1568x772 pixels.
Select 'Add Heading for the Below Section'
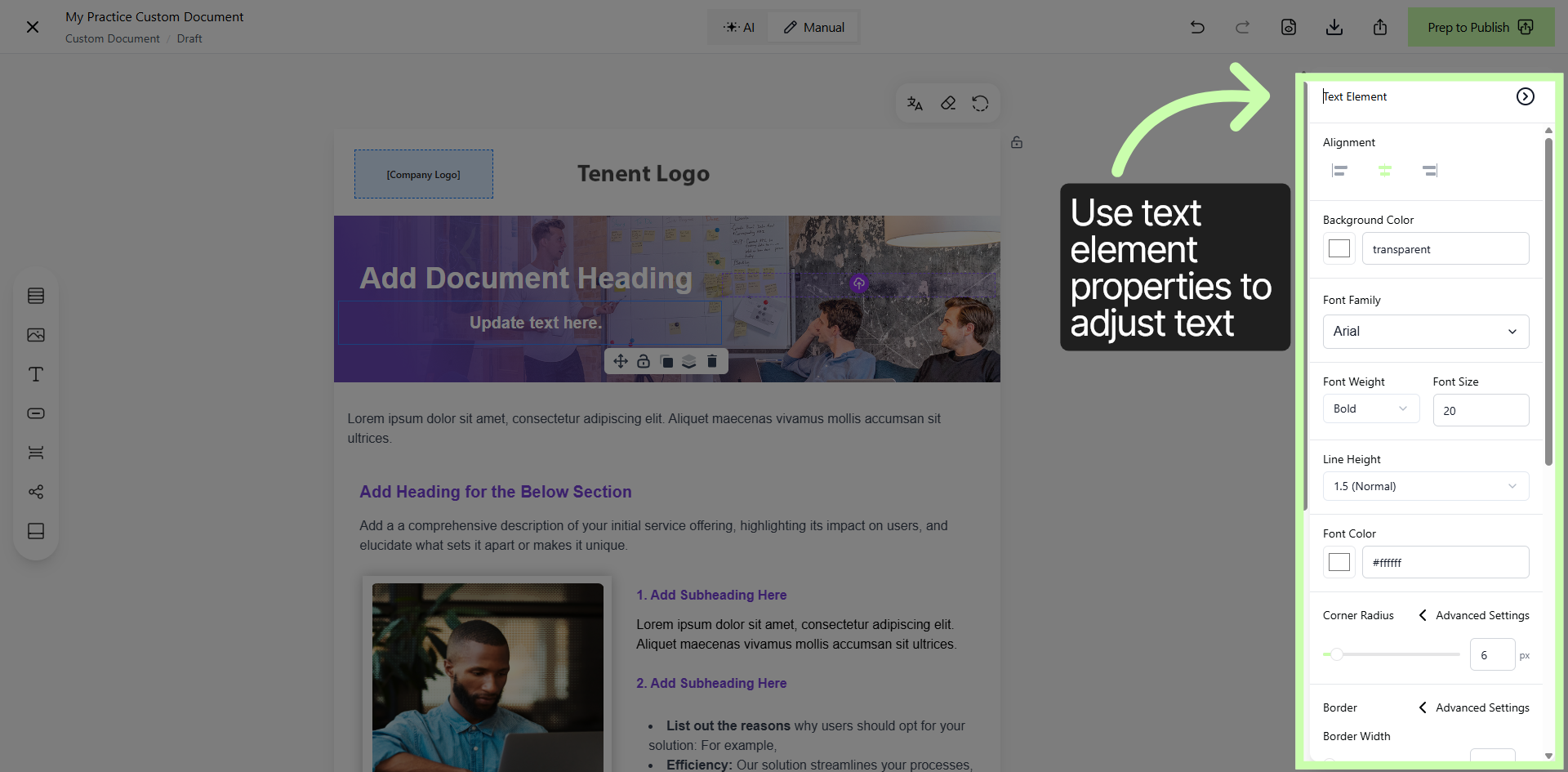pyautogui.click(x=496, y=492)
